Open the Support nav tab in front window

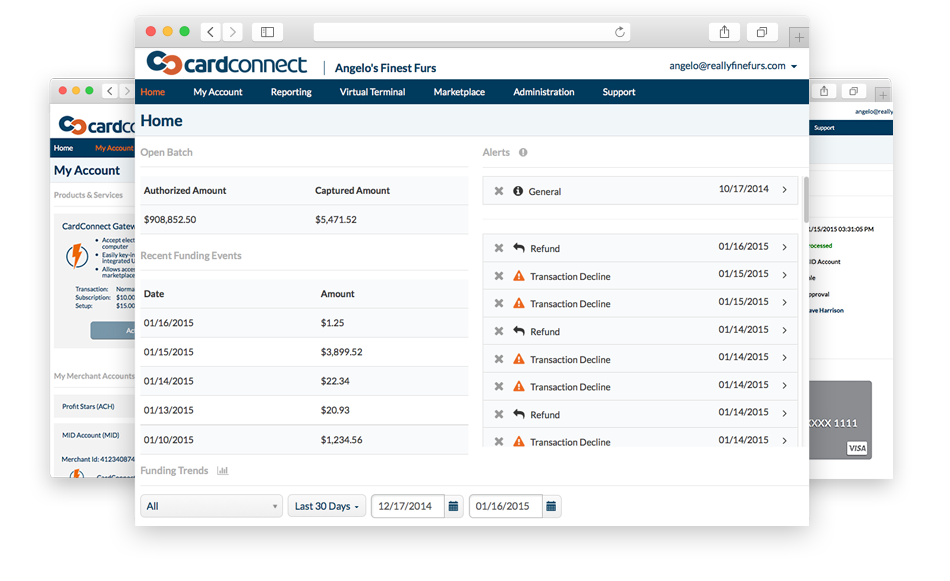click(x=619, y=92)
